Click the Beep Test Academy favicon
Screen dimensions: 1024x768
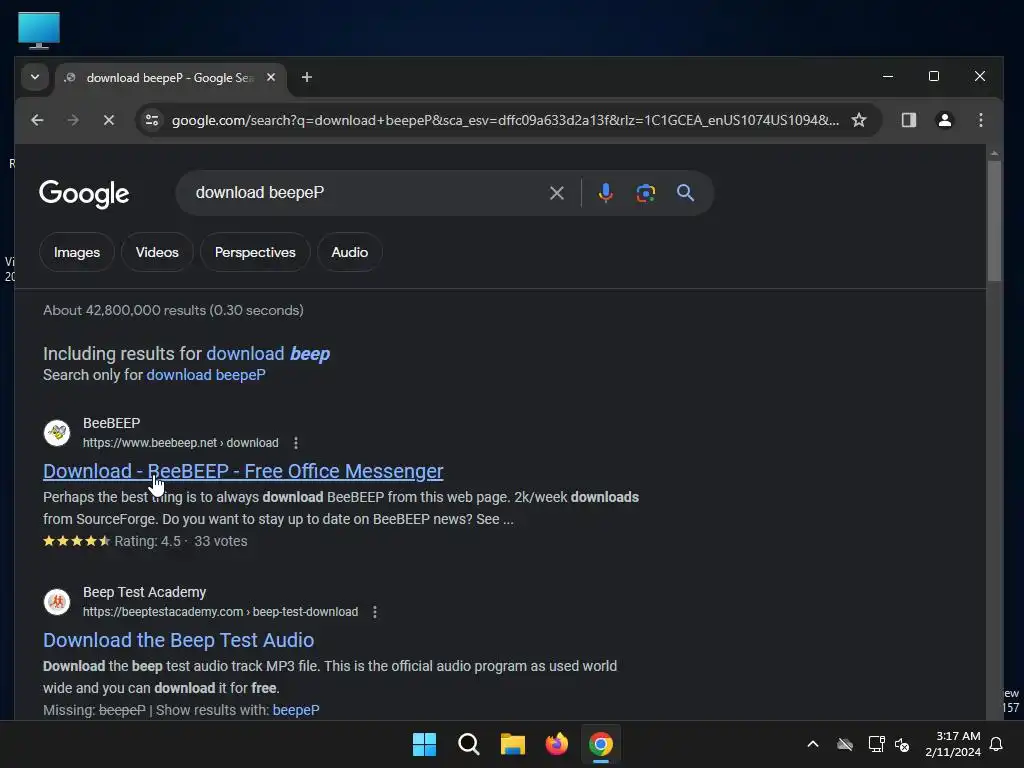(x=57, y=601)
